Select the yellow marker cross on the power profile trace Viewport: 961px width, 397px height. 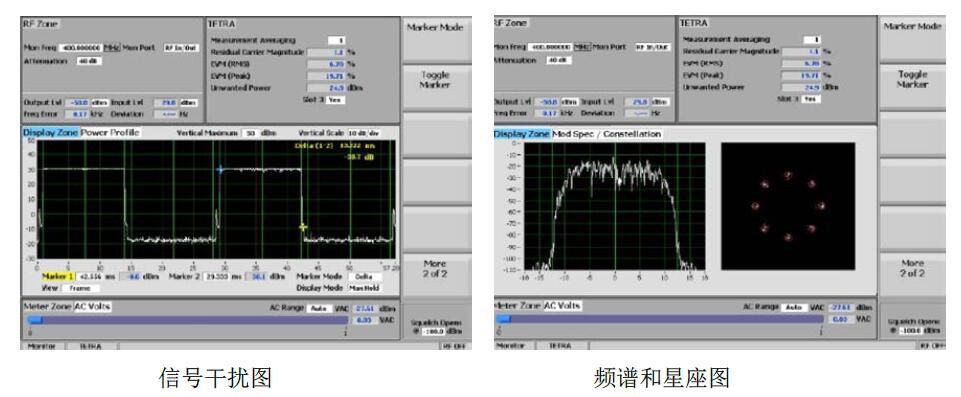pos(303,227)
